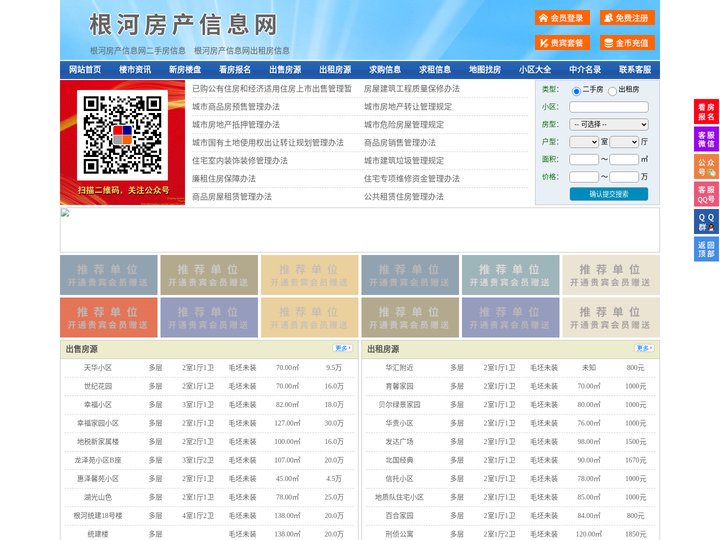Open the 楼市资讯 nav item
Viewport: 720px width, 540px height.
(x=135, y=70)
